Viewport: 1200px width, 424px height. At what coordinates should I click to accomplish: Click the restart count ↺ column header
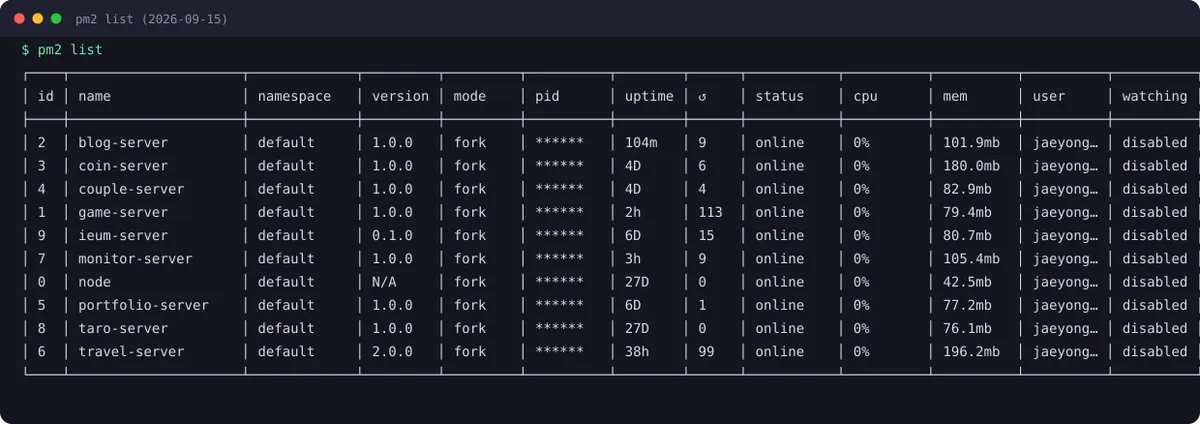point(702,96)
